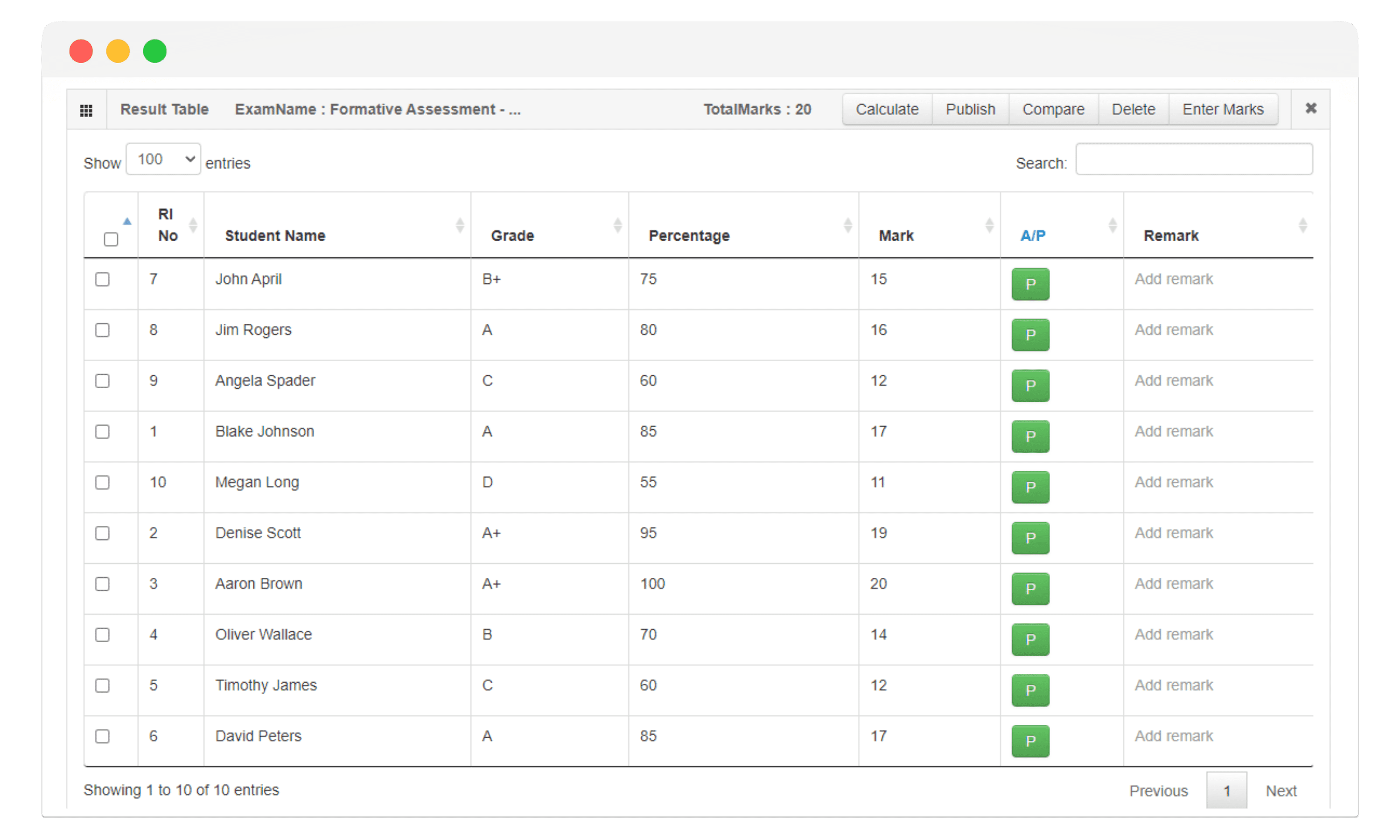Sort by A/P column
Screen dimensions: 1400x840
tap(1062, 225)
